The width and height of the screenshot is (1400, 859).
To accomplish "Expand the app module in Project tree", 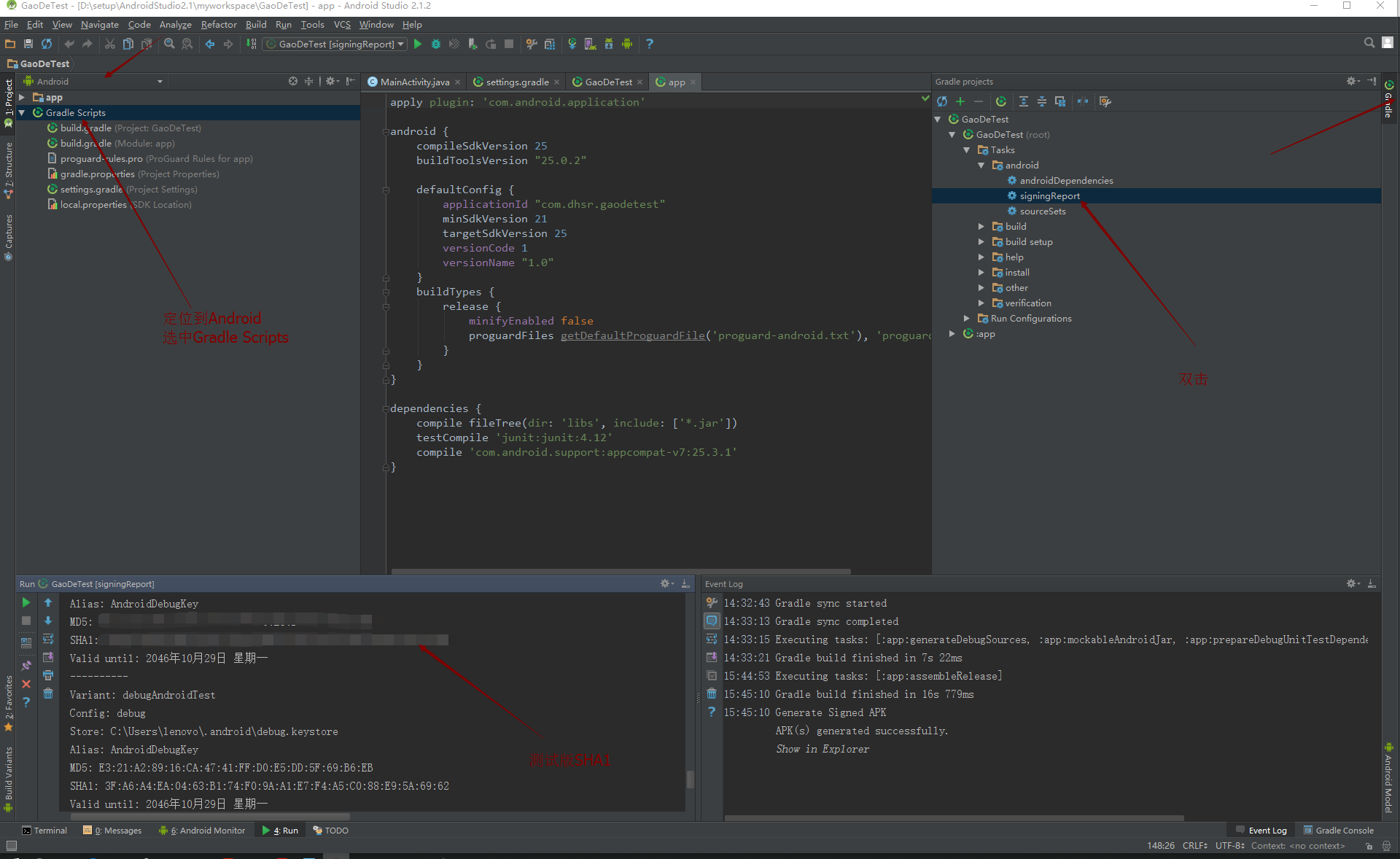I will click(22, 97).
